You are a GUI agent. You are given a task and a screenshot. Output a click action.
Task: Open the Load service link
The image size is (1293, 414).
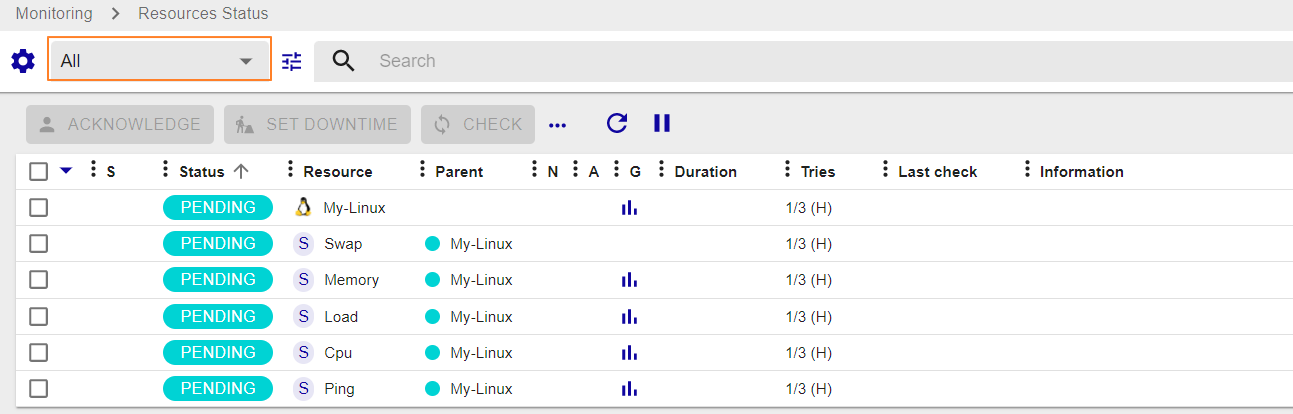coord(341,317)
